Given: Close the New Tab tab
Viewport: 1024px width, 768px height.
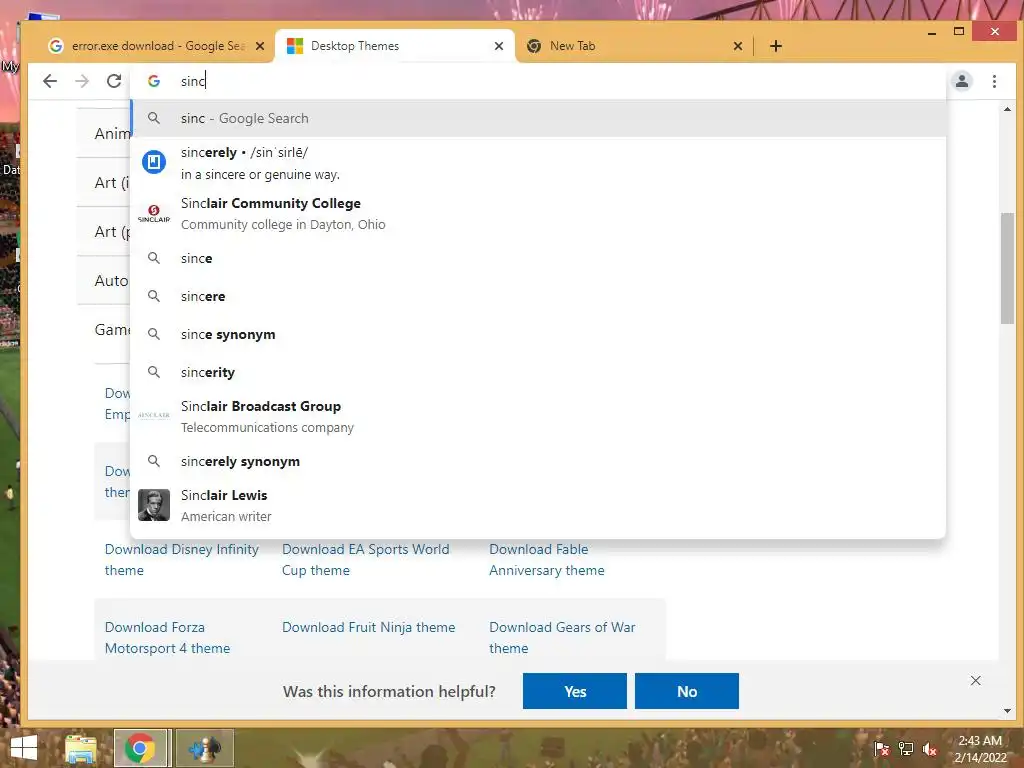Looking at the screenshot, I should click(738, 46).
